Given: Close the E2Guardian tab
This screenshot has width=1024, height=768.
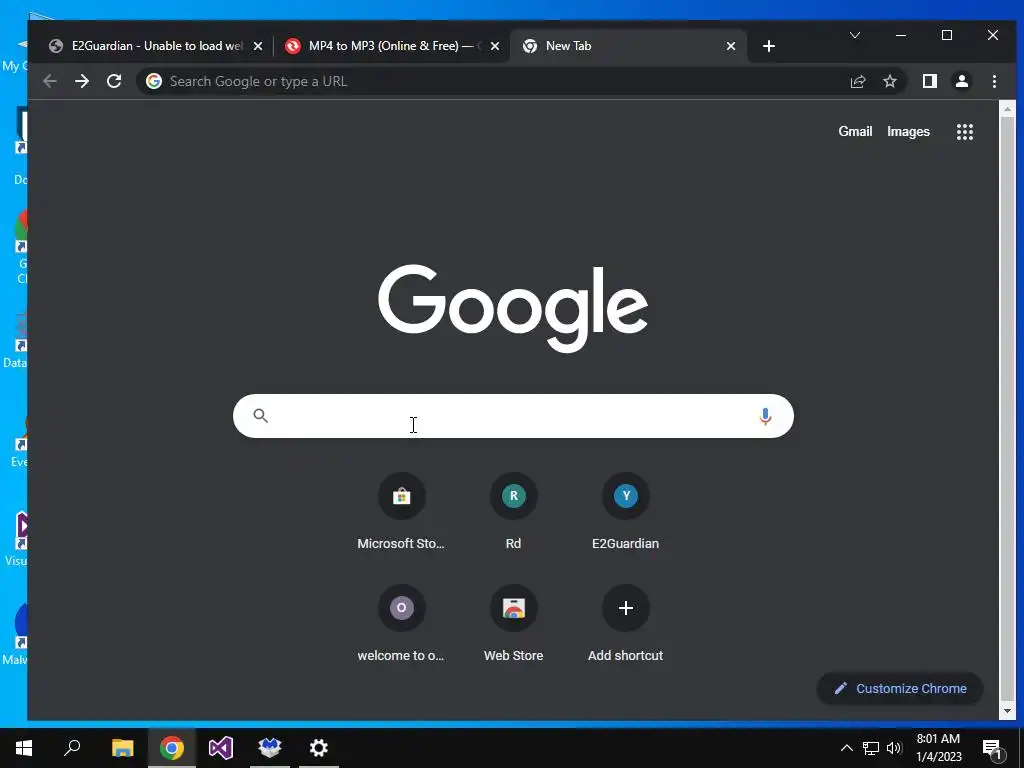Looking at the screenshot, I should [258, 46].
